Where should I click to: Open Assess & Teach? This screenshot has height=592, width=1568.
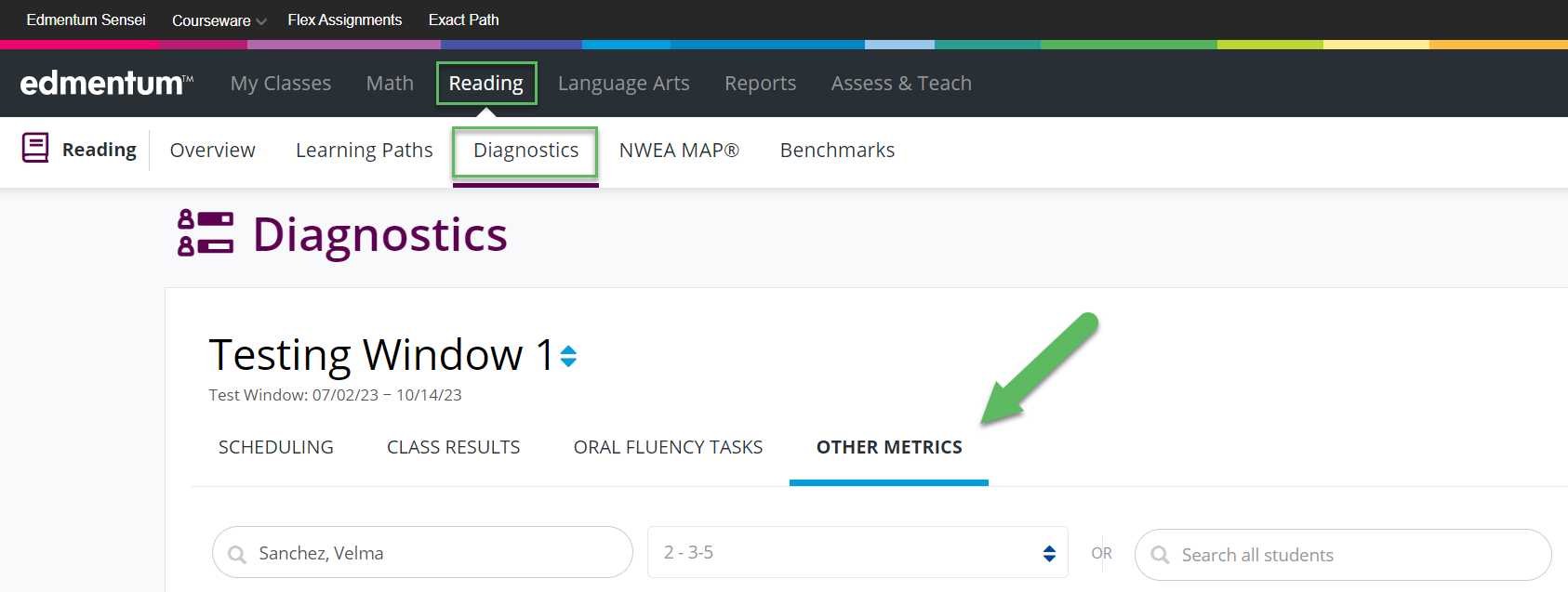click(900, 83)
